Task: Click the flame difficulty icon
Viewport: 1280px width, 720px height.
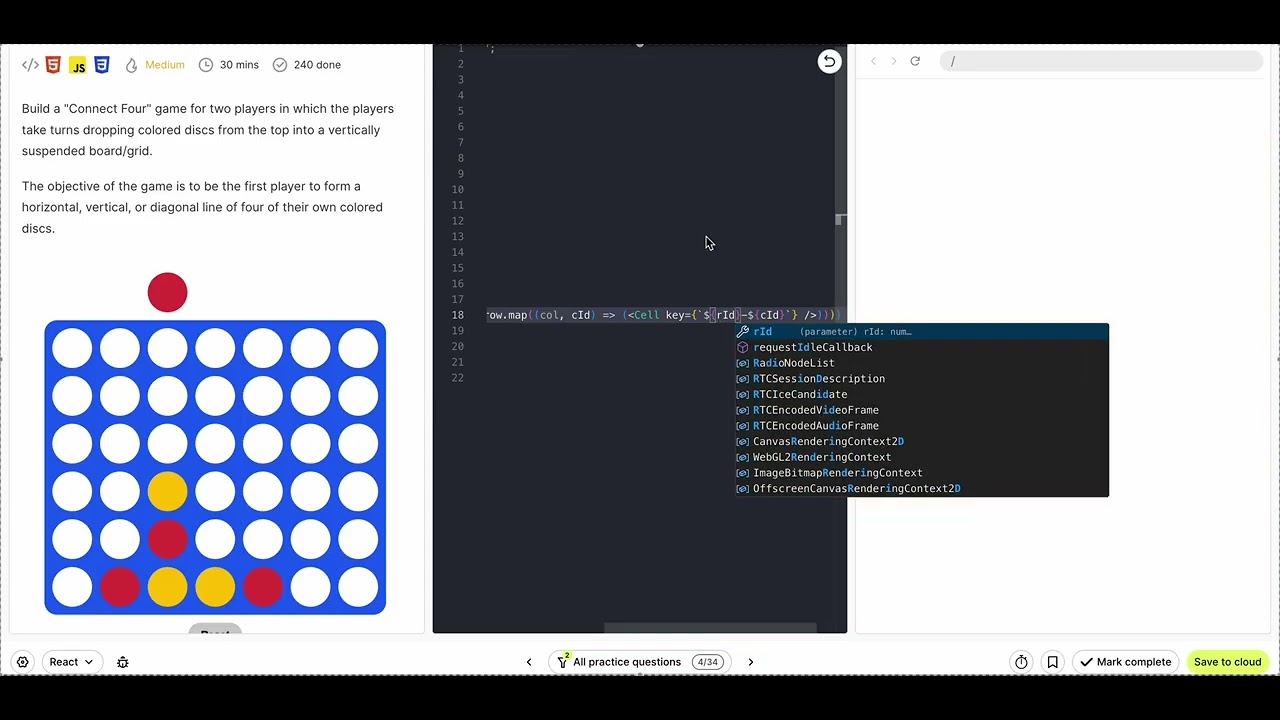Action: (x=131, y=65)
